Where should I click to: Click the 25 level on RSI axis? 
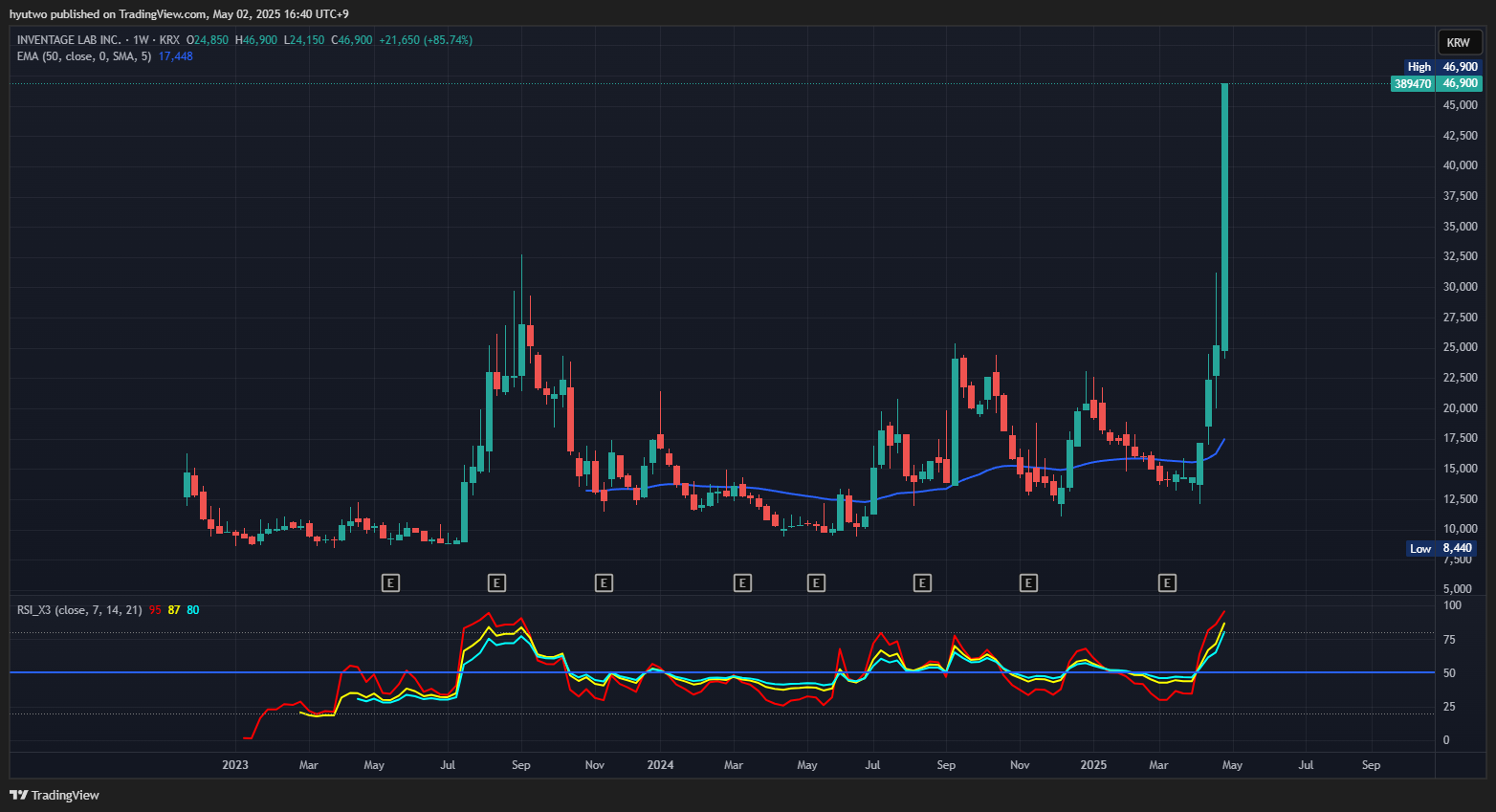click(1449, 707)
